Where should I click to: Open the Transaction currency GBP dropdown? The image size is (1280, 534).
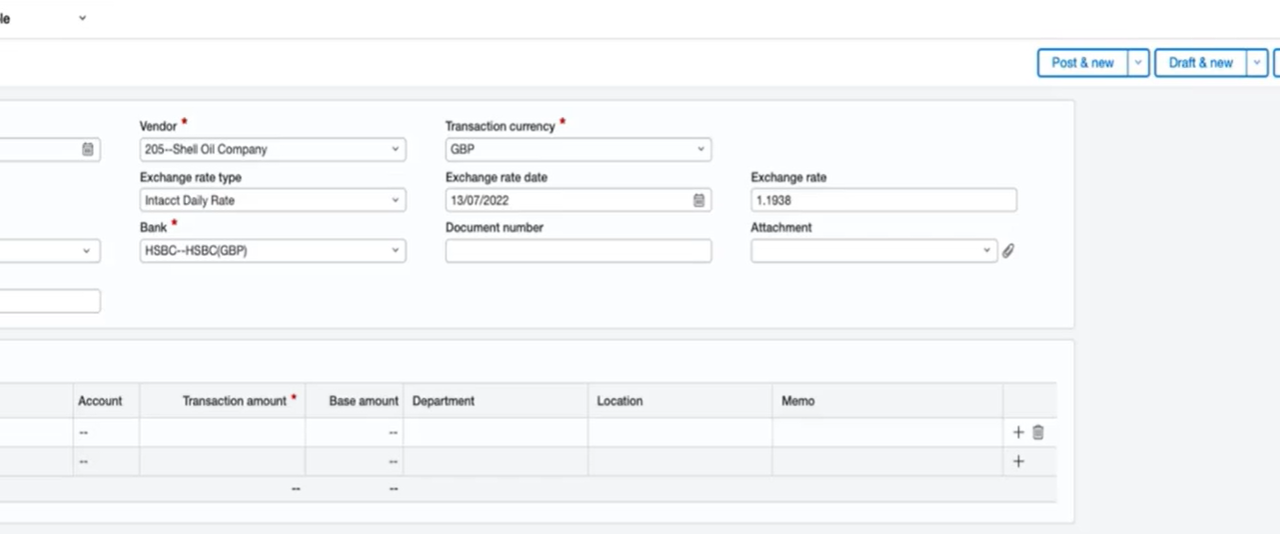(578, 149)
